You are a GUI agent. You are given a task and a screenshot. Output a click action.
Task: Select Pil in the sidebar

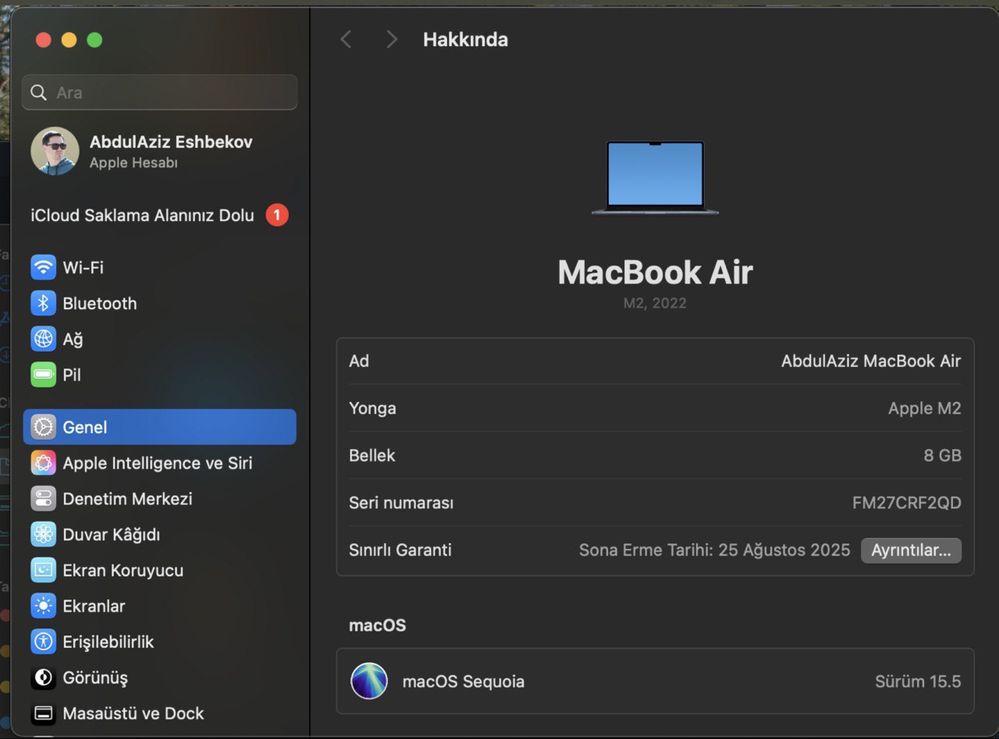(159, 375)
